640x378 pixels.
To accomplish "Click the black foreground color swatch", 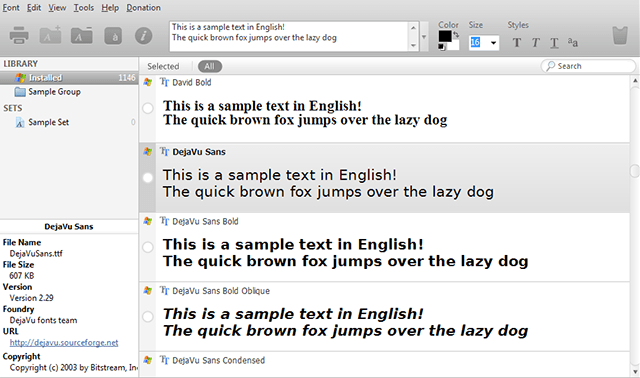I will coord(444,36).
